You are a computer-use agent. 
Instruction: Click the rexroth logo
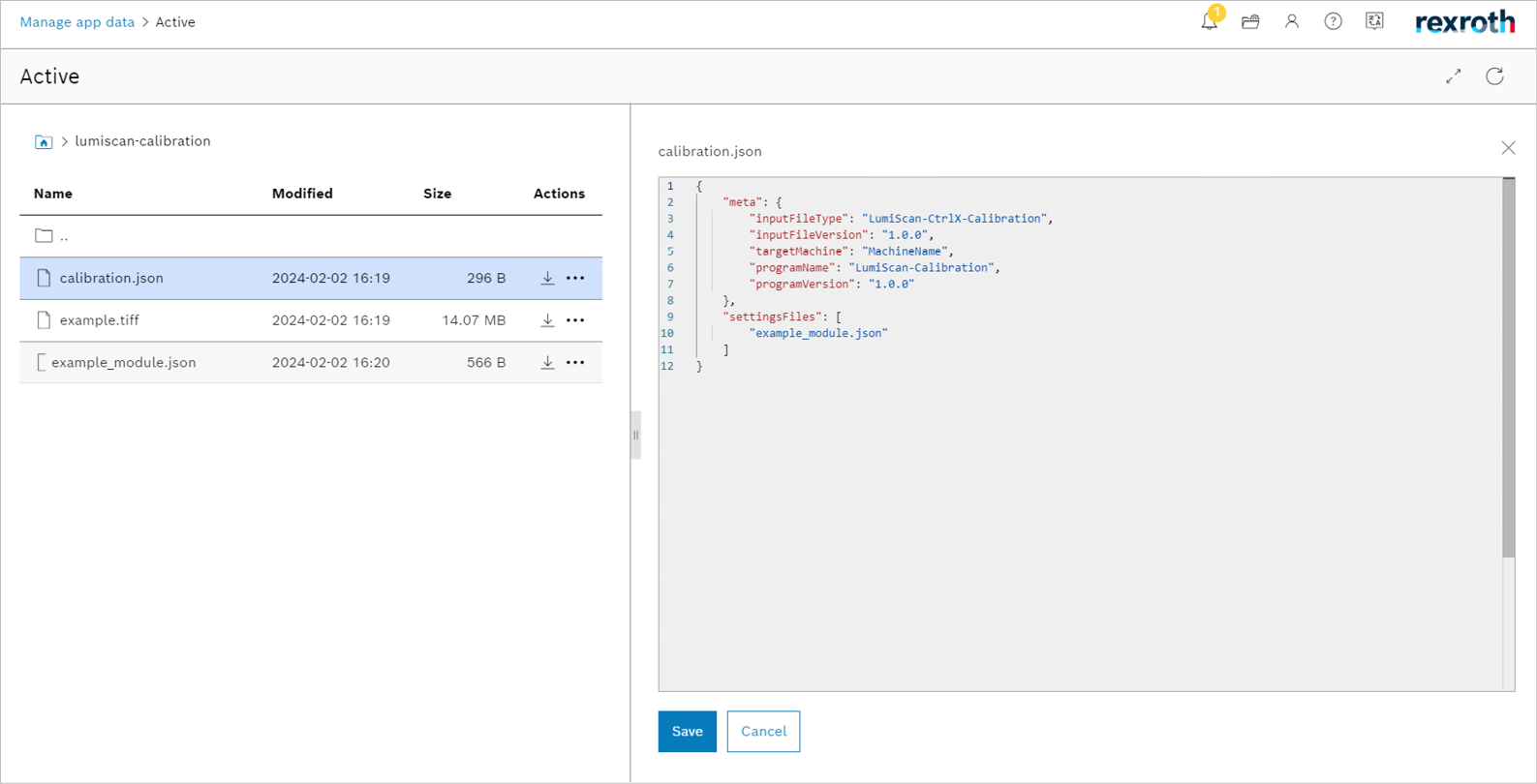click(1465, 22)
